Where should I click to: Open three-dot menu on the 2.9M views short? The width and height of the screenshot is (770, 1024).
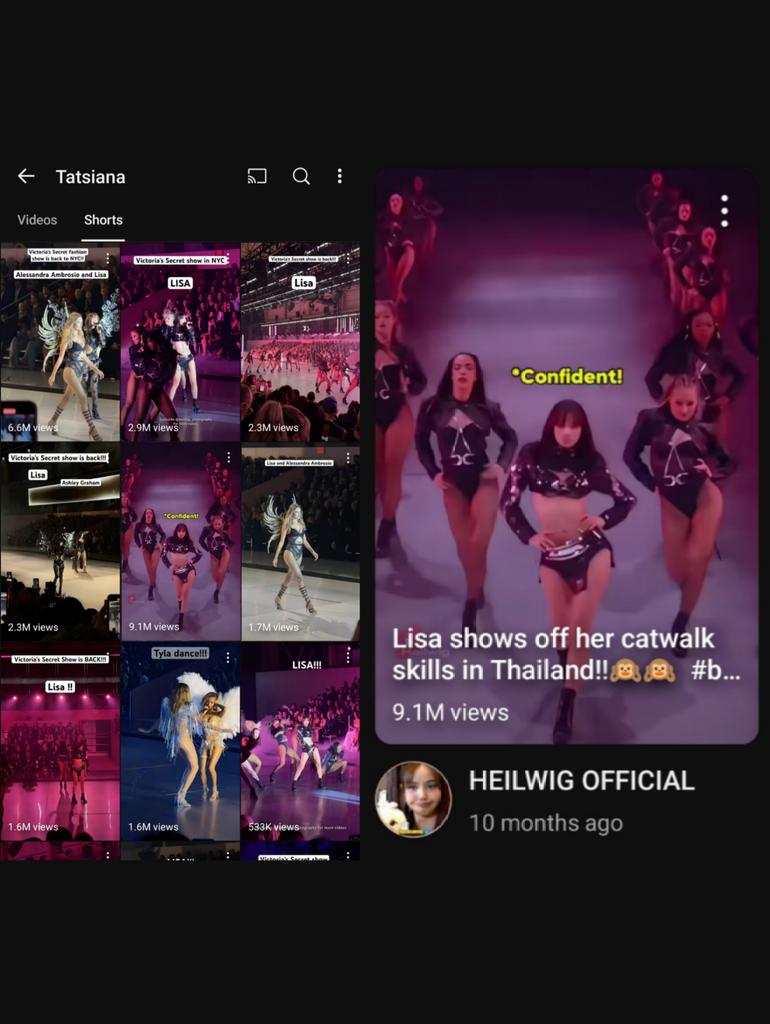tap(228, 257)
